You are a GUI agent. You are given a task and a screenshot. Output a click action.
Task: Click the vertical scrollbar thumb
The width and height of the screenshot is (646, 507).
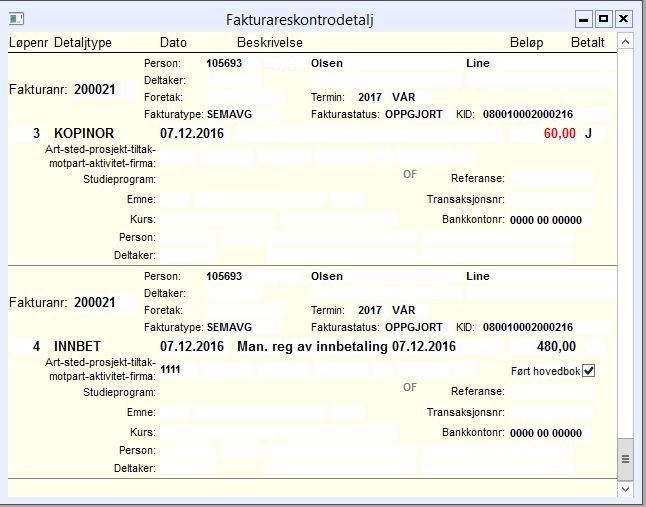(625, 459)
